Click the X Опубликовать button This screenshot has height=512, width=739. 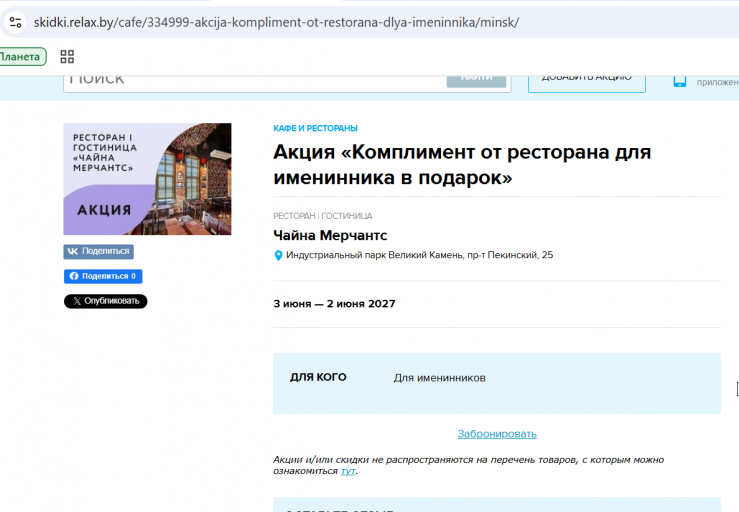106,301
